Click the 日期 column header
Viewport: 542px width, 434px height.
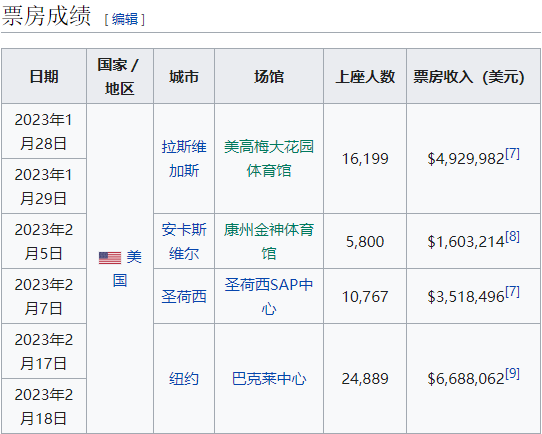[44, 76]
